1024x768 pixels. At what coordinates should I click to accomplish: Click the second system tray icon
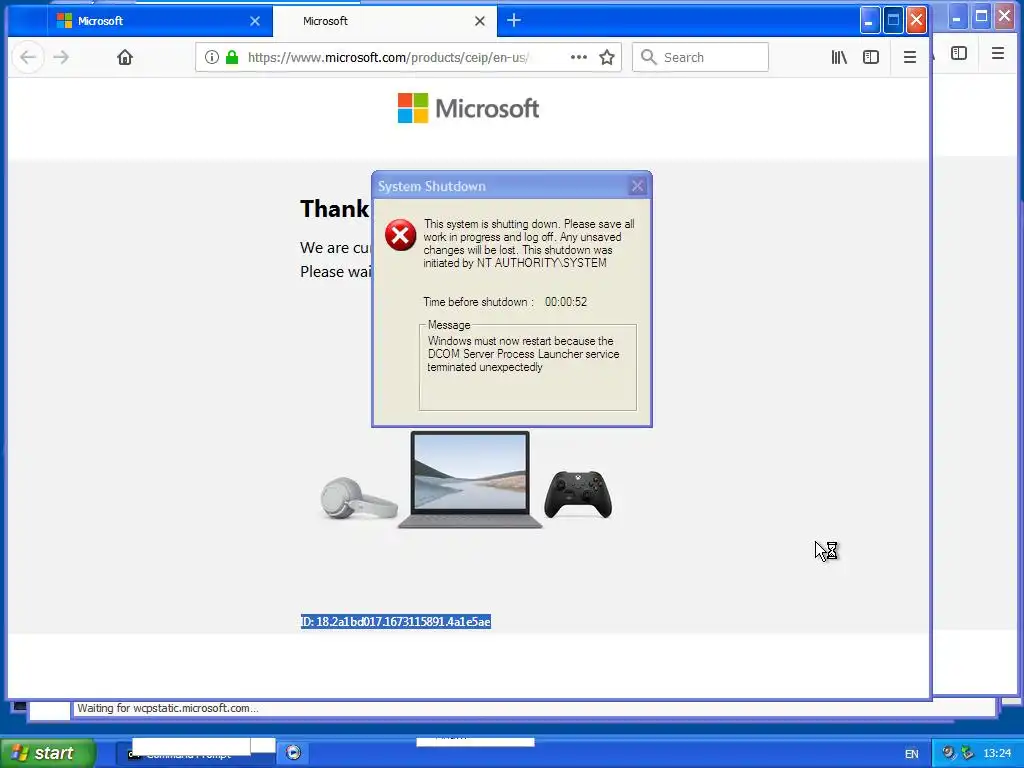(967, 753)
